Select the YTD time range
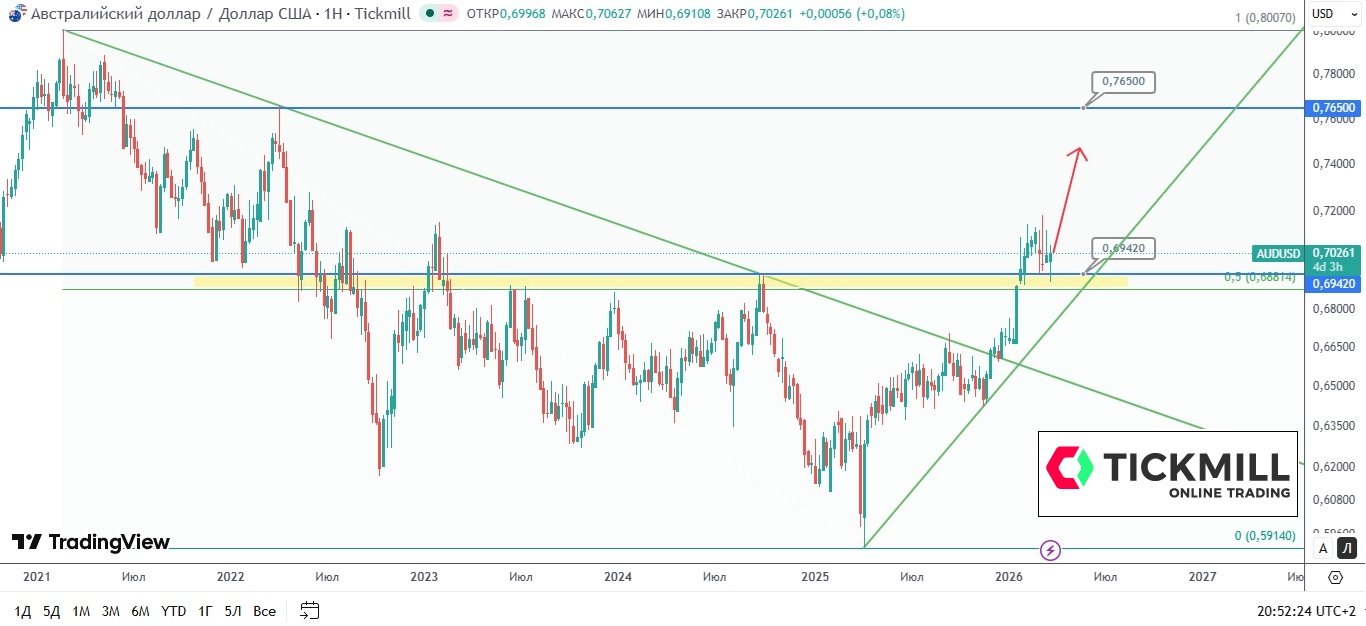The width and height of the screenshot is (1366, 626). coord(174,610)
